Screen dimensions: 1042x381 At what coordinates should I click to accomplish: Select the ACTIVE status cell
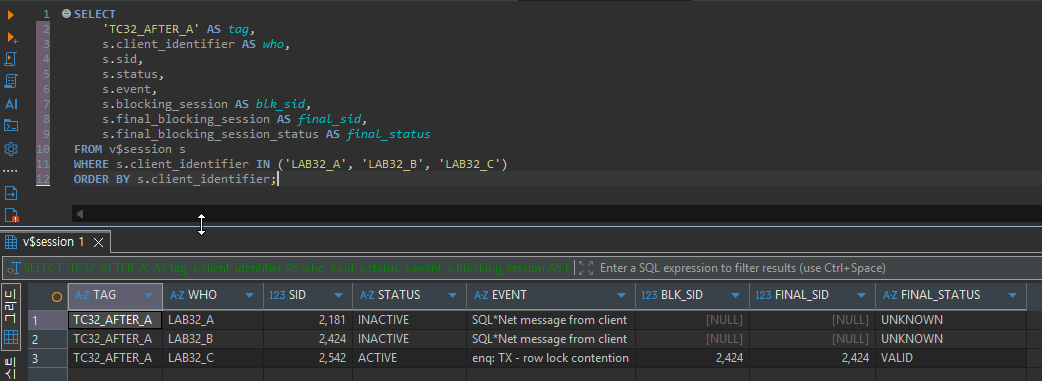[409, 358]
